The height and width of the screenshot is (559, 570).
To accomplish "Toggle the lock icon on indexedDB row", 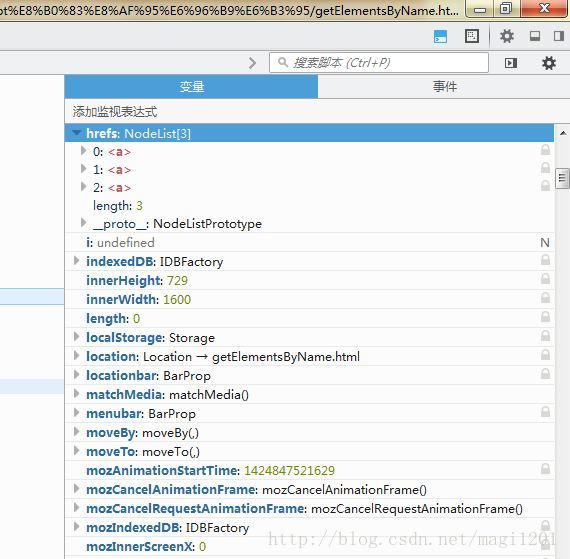I will click(x=545, y=260).
